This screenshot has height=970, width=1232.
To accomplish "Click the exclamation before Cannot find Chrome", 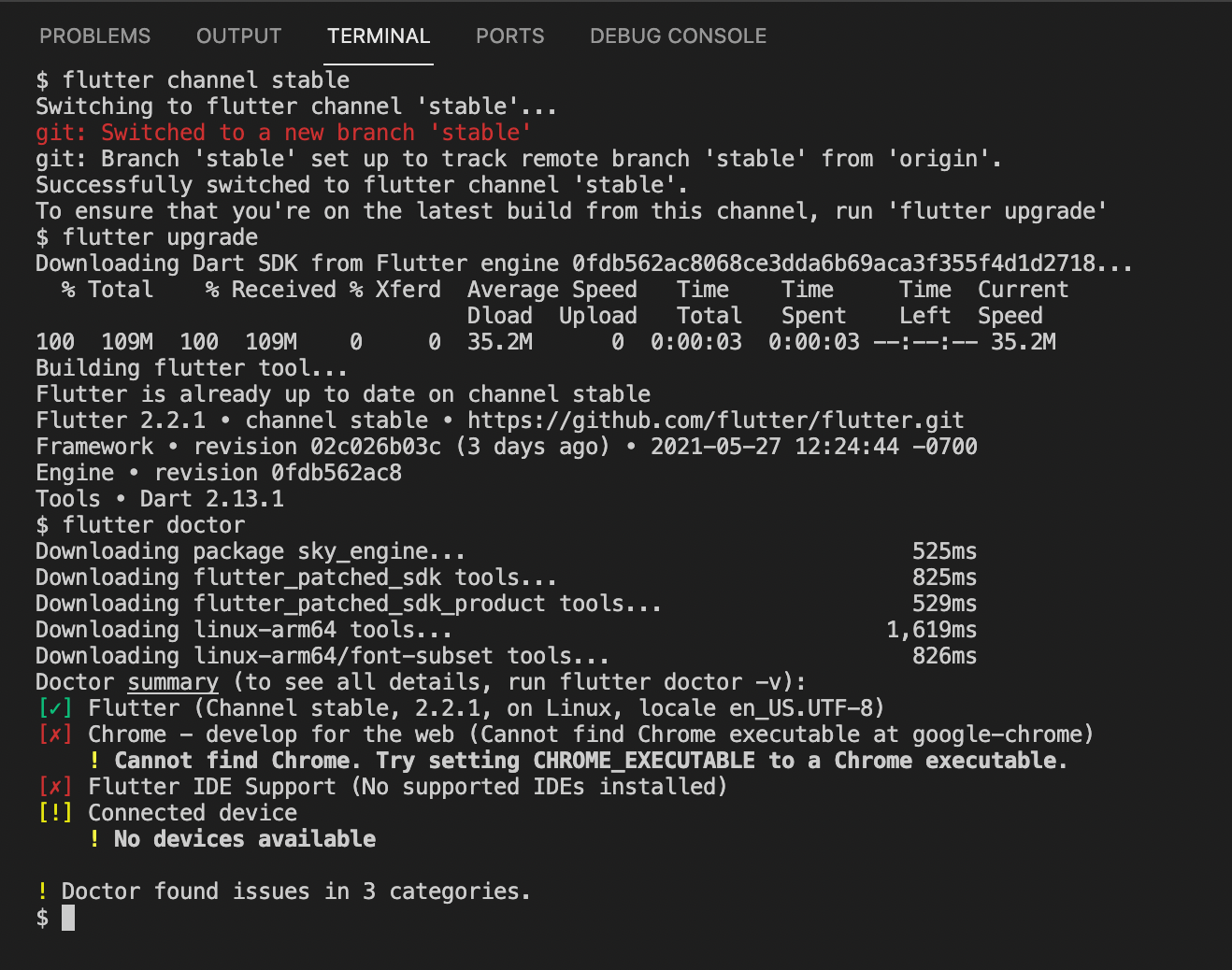I will click(93, 760).
